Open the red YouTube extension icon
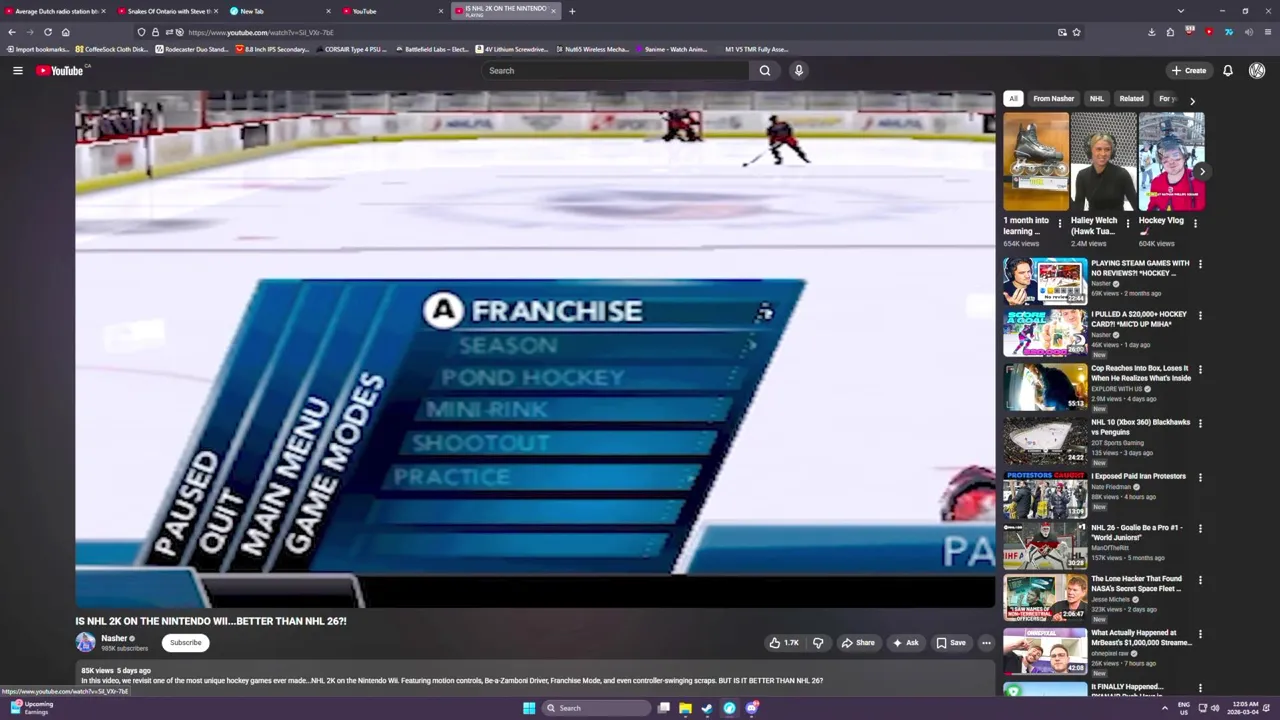 click(1209, 32)
